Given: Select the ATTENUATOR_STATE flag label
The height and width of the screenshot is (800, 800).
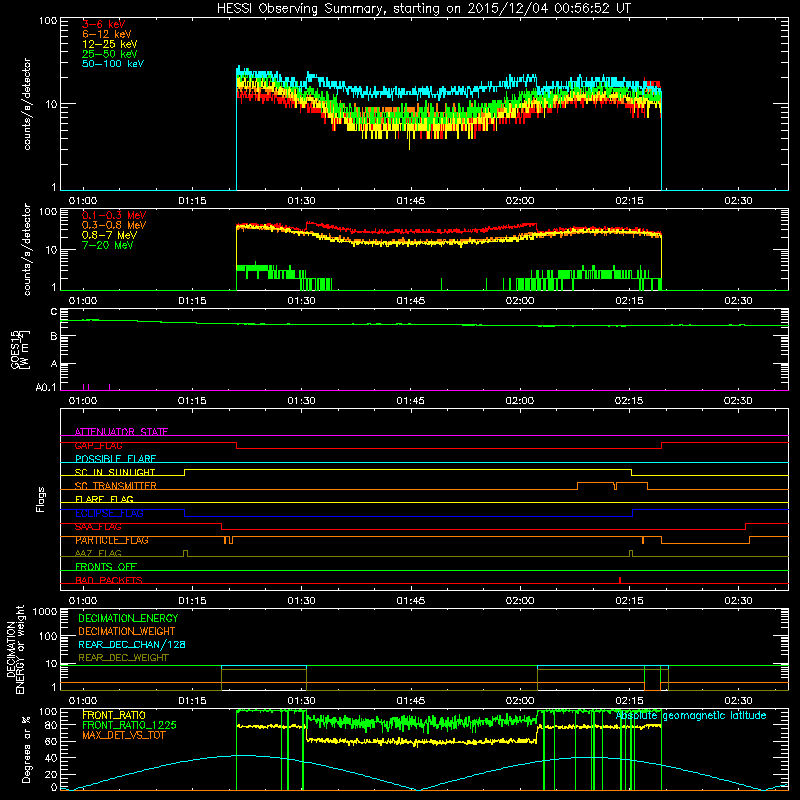Looking at the screenshot, I should tap(121, 432).
